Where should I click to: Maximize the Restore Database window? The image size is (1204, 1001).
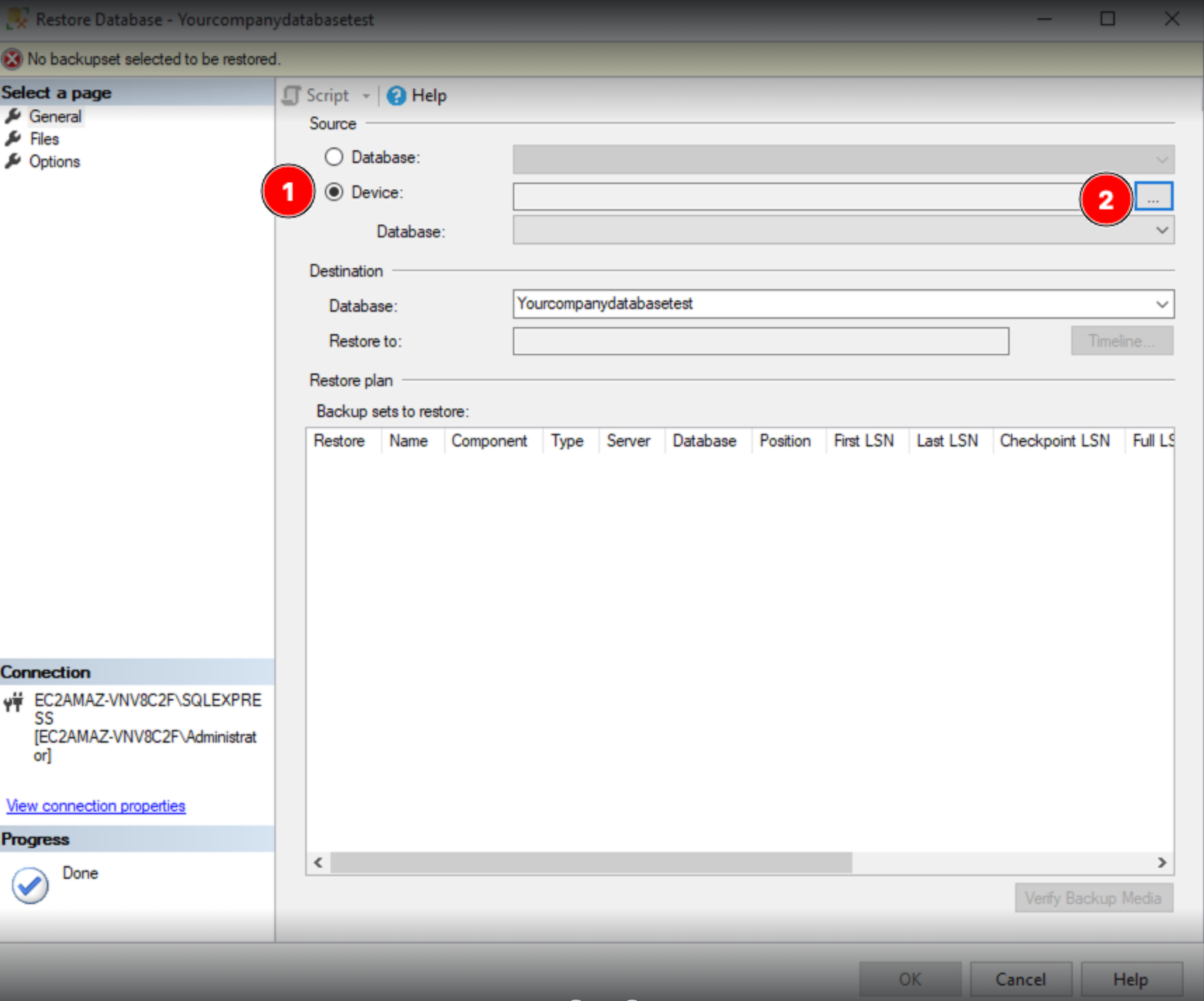point(1108,19)
